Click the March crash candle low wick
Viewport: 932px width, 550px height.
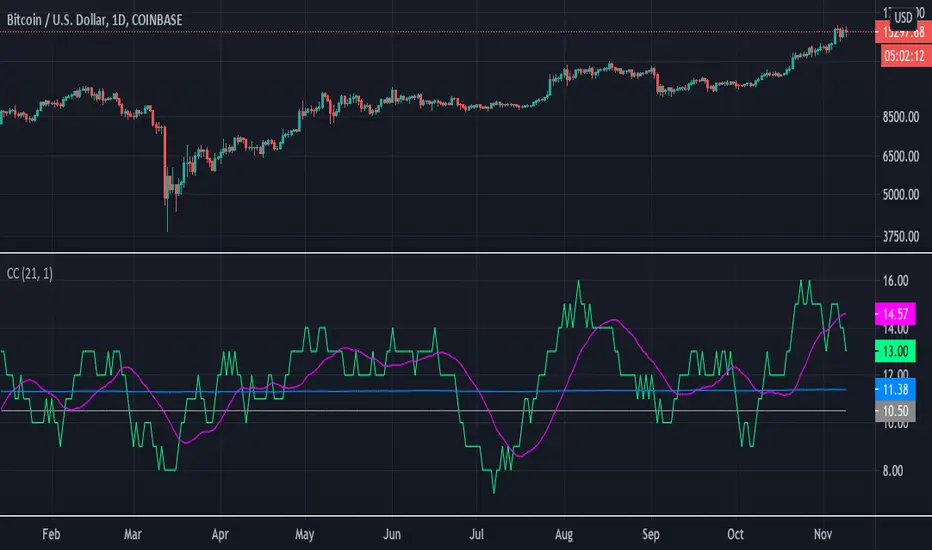[x=168, y=217]
